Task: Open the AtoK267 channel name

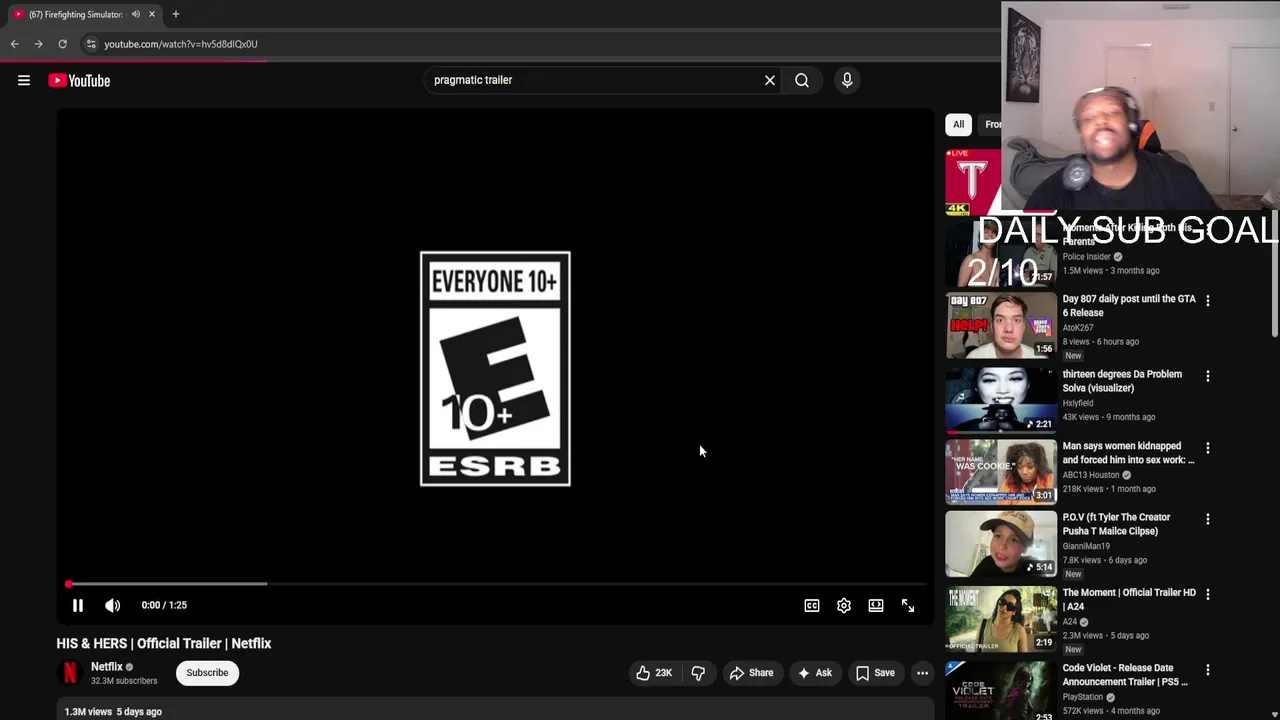Action: coord(1078,328)
